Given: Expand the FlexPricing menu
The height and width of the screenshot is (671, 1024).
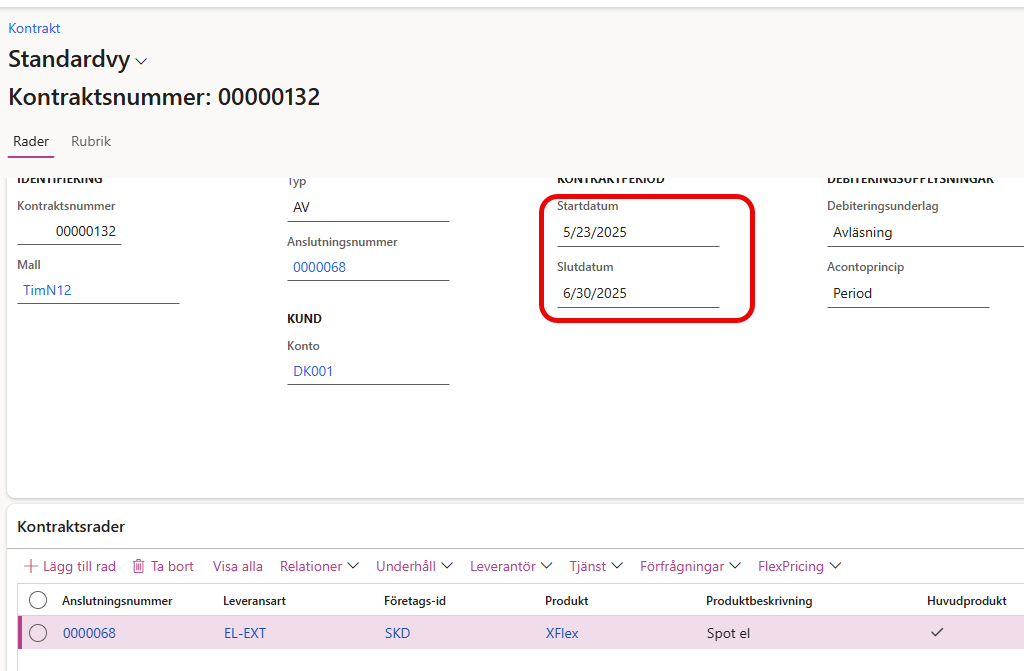Looking at the screenshot, I should coord(799,566).
